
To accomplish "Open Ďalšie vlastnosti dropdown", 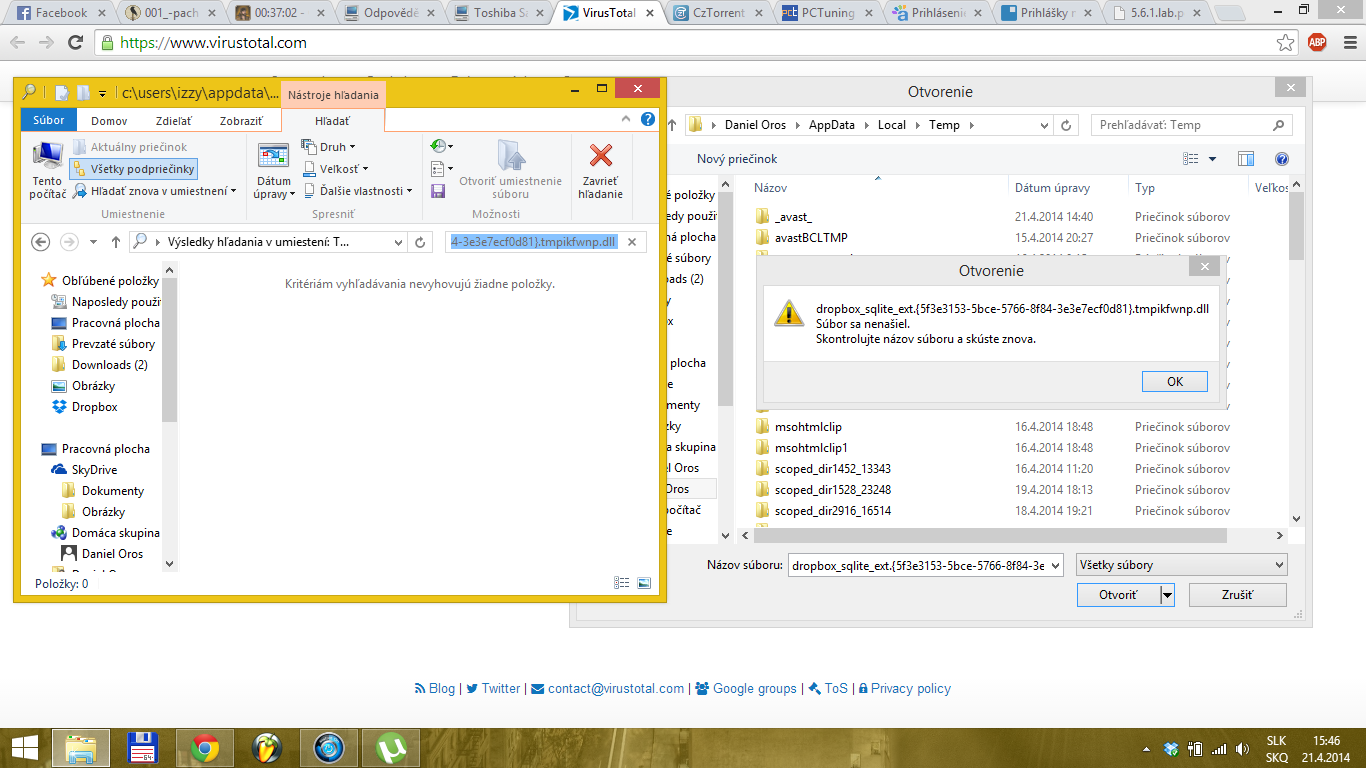I will tap(357, 190).
